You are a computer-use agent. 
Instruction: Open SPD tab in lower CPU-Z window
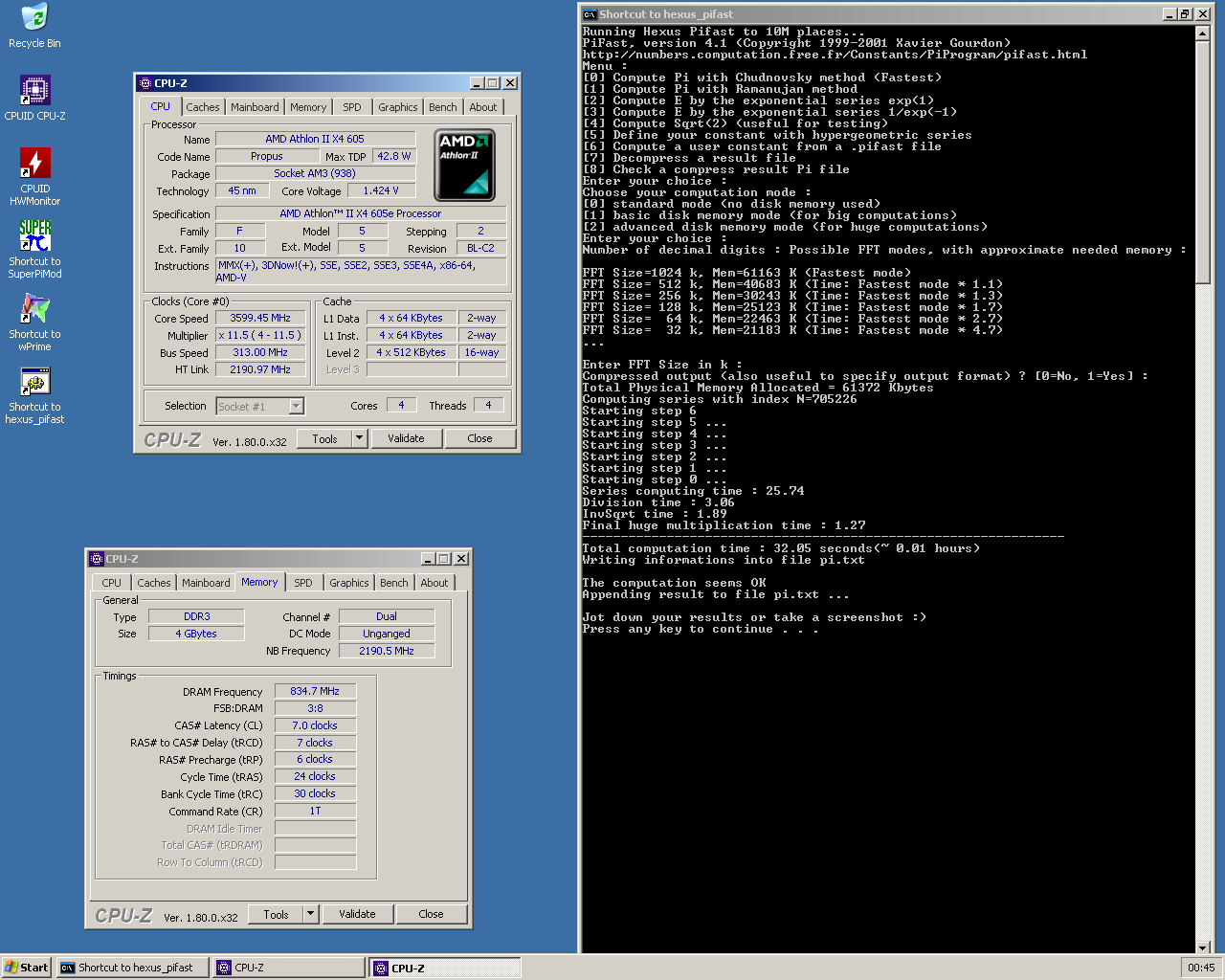303,583
